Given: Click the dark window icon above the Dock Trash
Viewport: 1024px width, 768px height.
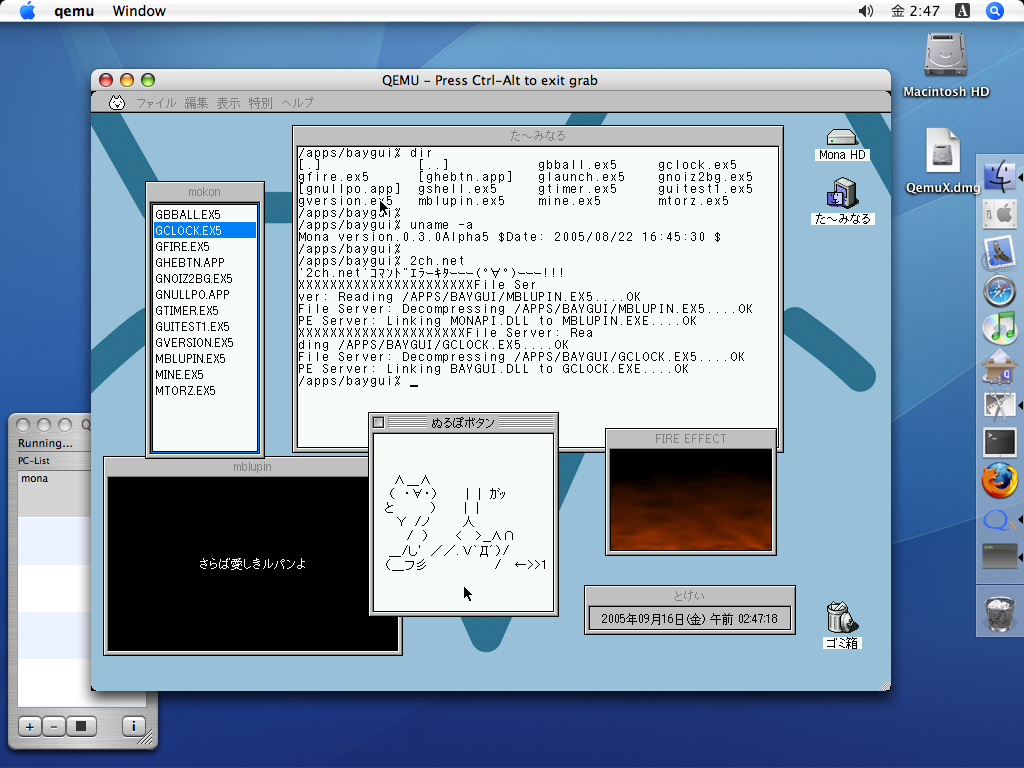Looking at the screenshot, I should [x=1000, y=557].
